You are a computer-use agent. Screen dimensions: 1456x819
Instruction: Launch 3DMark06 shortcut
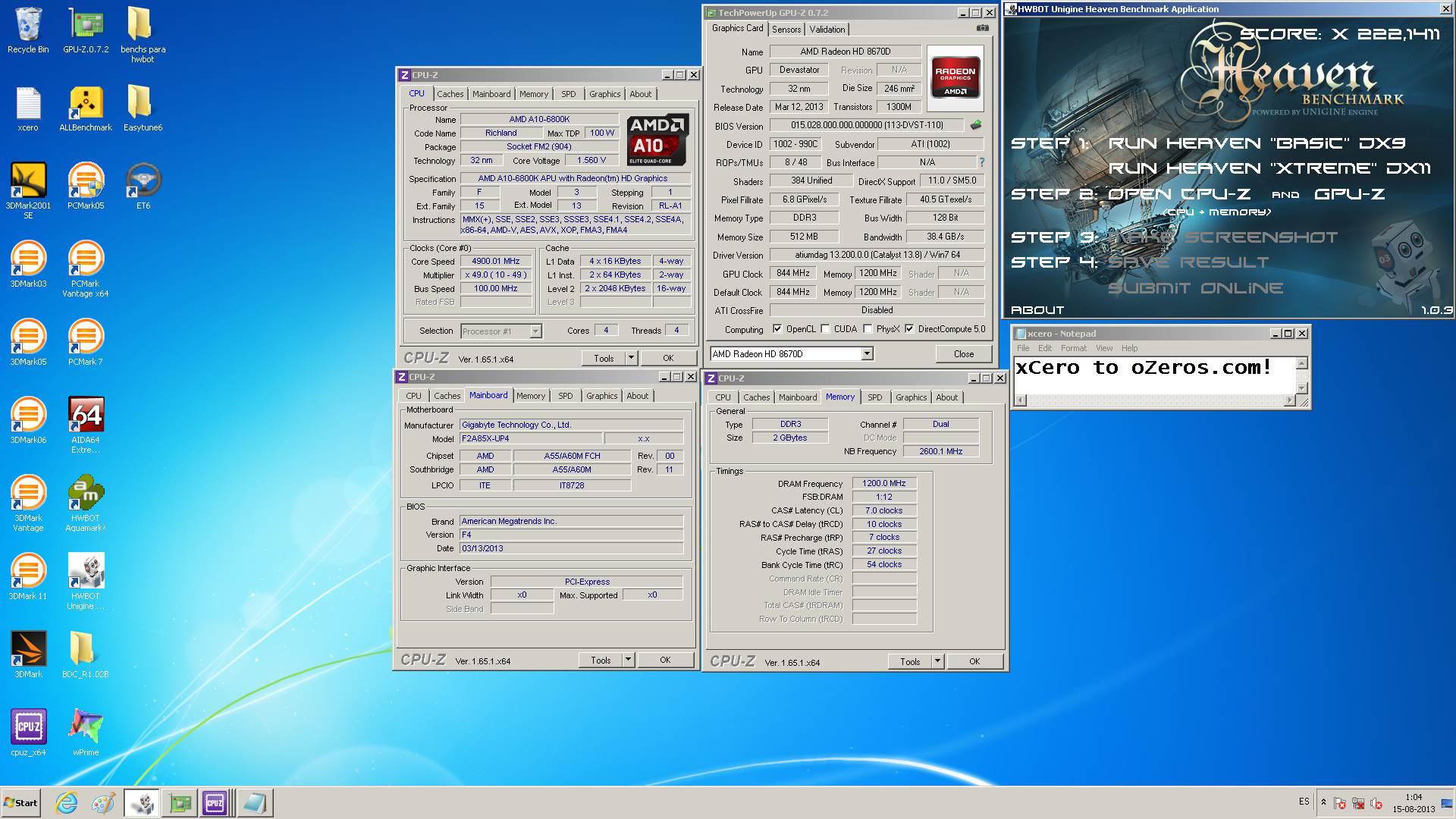28,420
